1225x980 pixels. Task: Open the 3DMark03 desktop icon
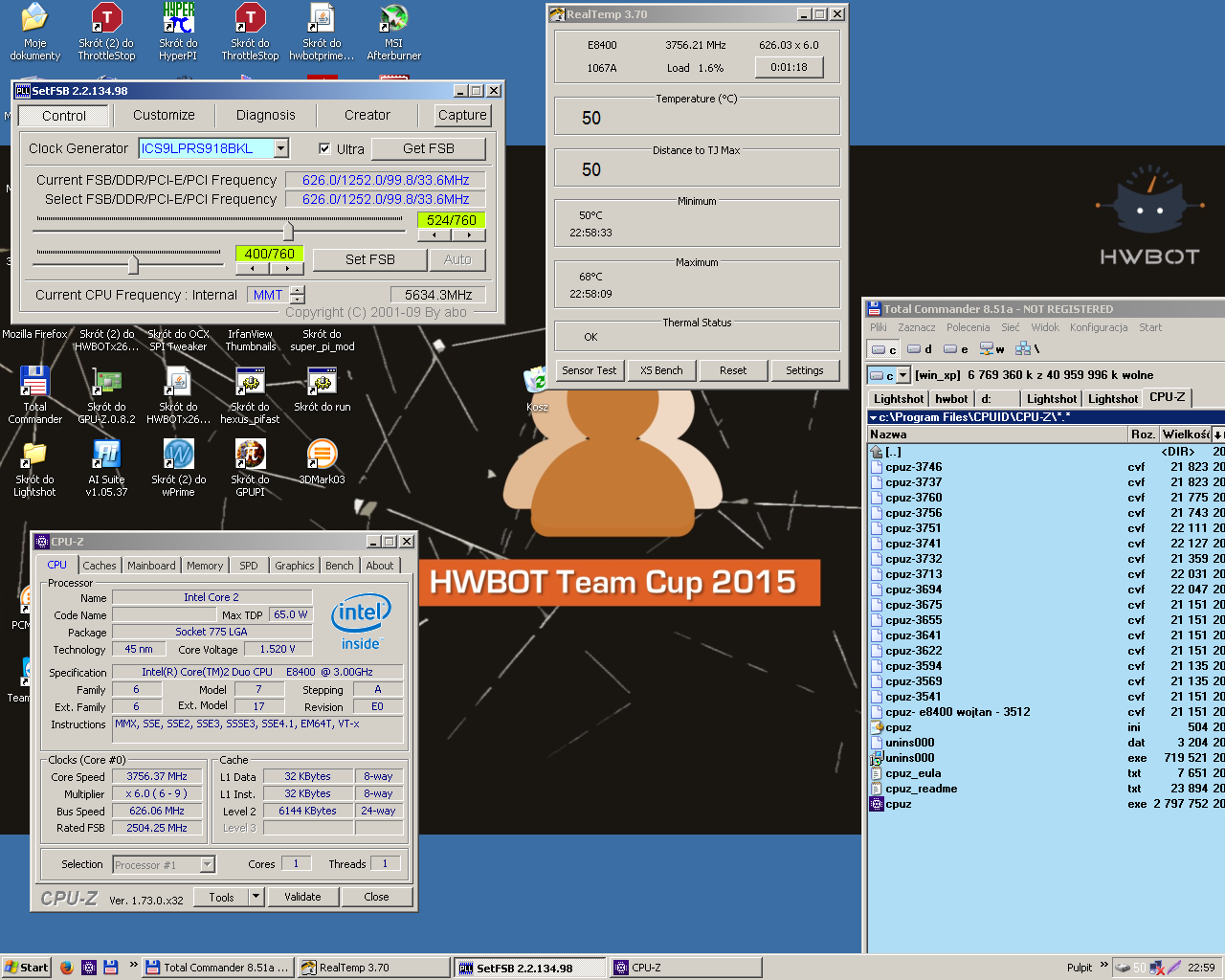(322, 461)
